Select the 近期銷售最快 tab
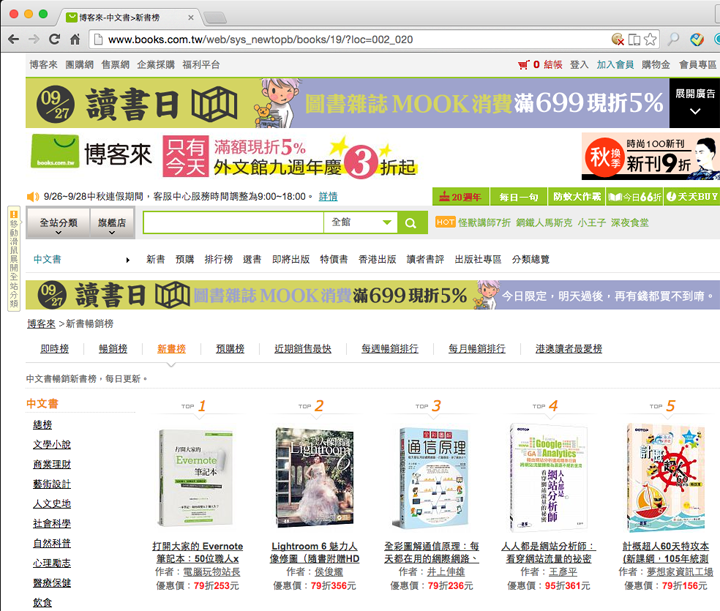The height and width of the screenshot is (611, 720). [x=303, y=349]
